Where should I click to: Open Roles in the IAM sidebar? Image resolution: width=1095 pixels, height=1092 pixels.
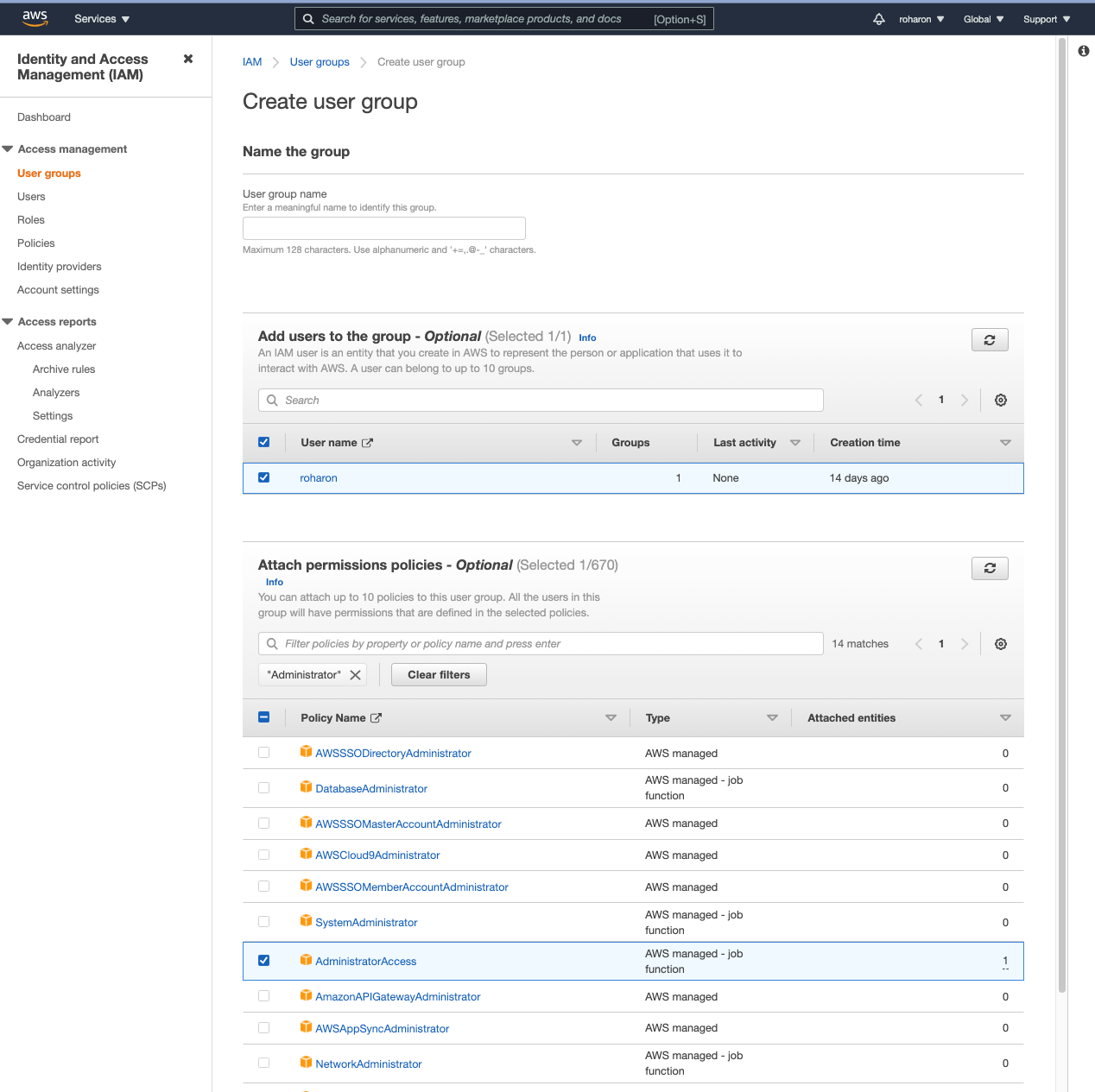[31, 220]
